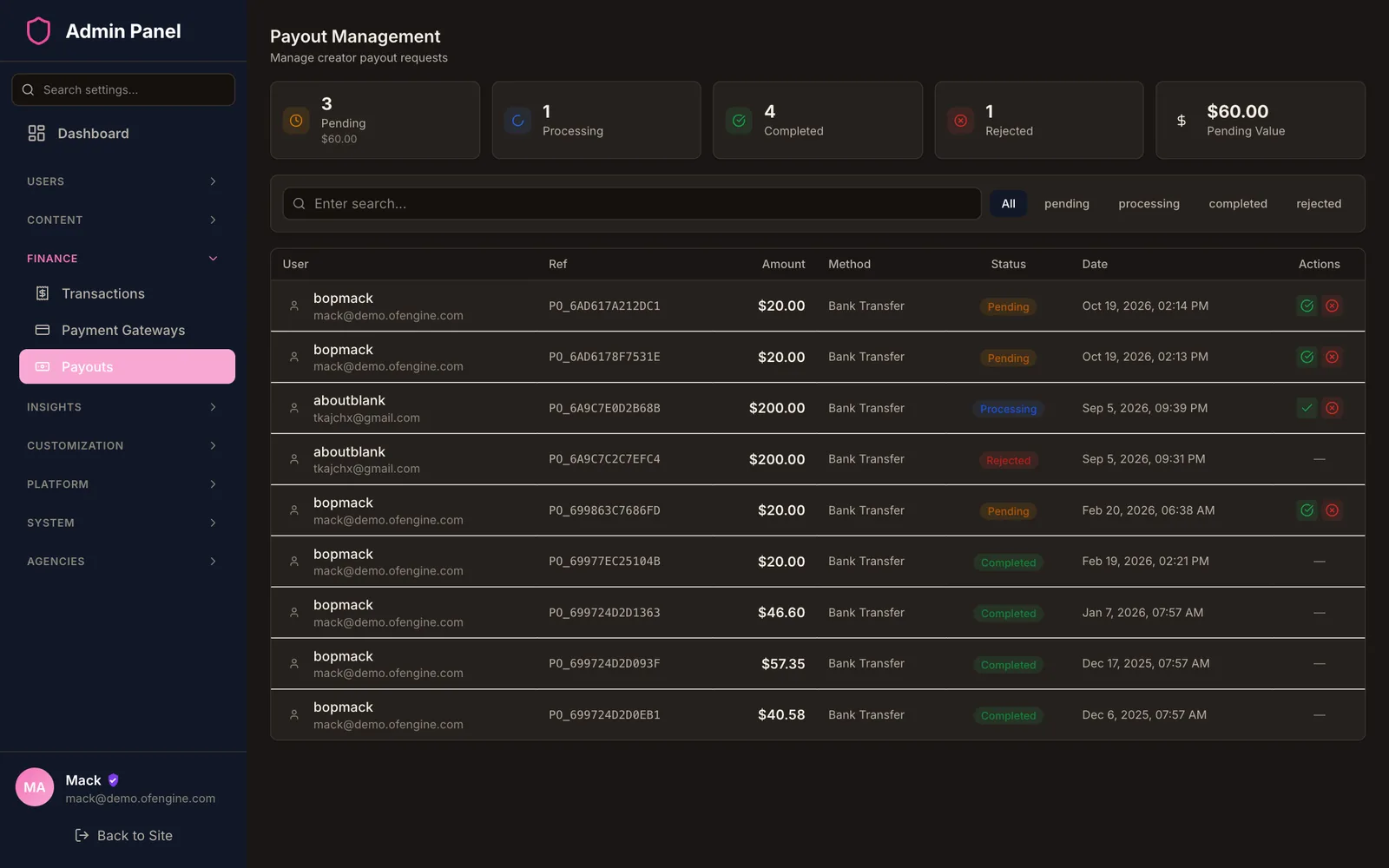Reject payout PO_6AD617A212DC1
Image resolution: width=1389 pixels, height=868 pixels.
tap(1332, 306)
